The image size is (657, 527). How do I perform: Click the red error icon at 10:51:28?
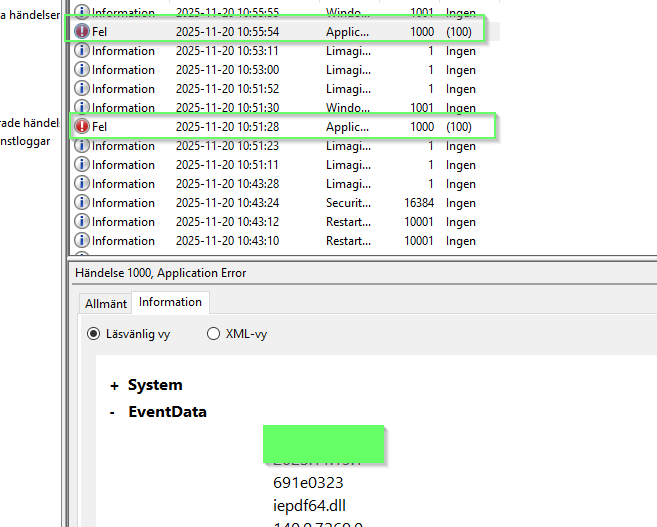[x=82, y=127]
